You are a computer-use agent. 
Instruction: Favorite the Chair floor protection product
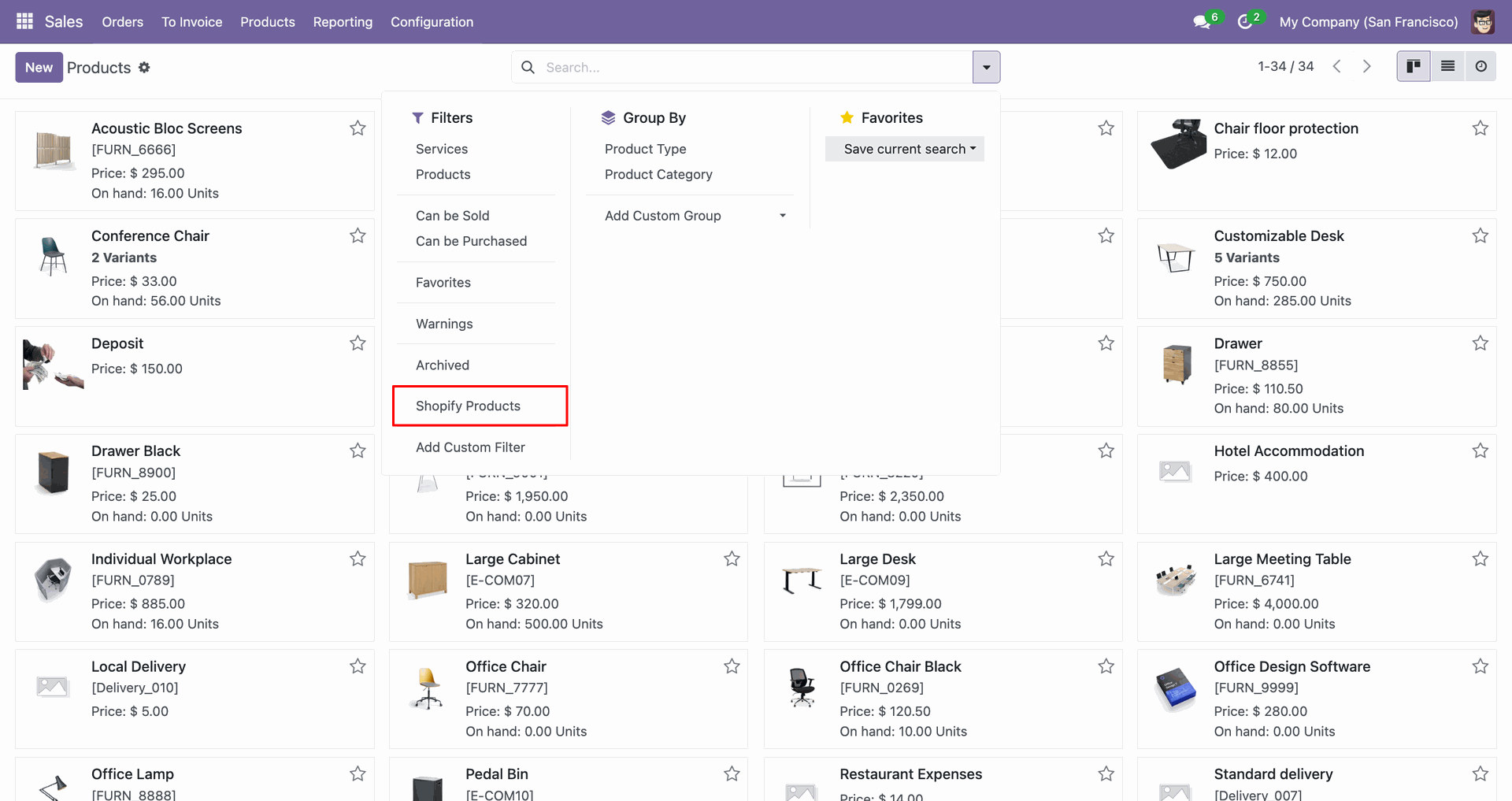click(x=1480, y=128)
